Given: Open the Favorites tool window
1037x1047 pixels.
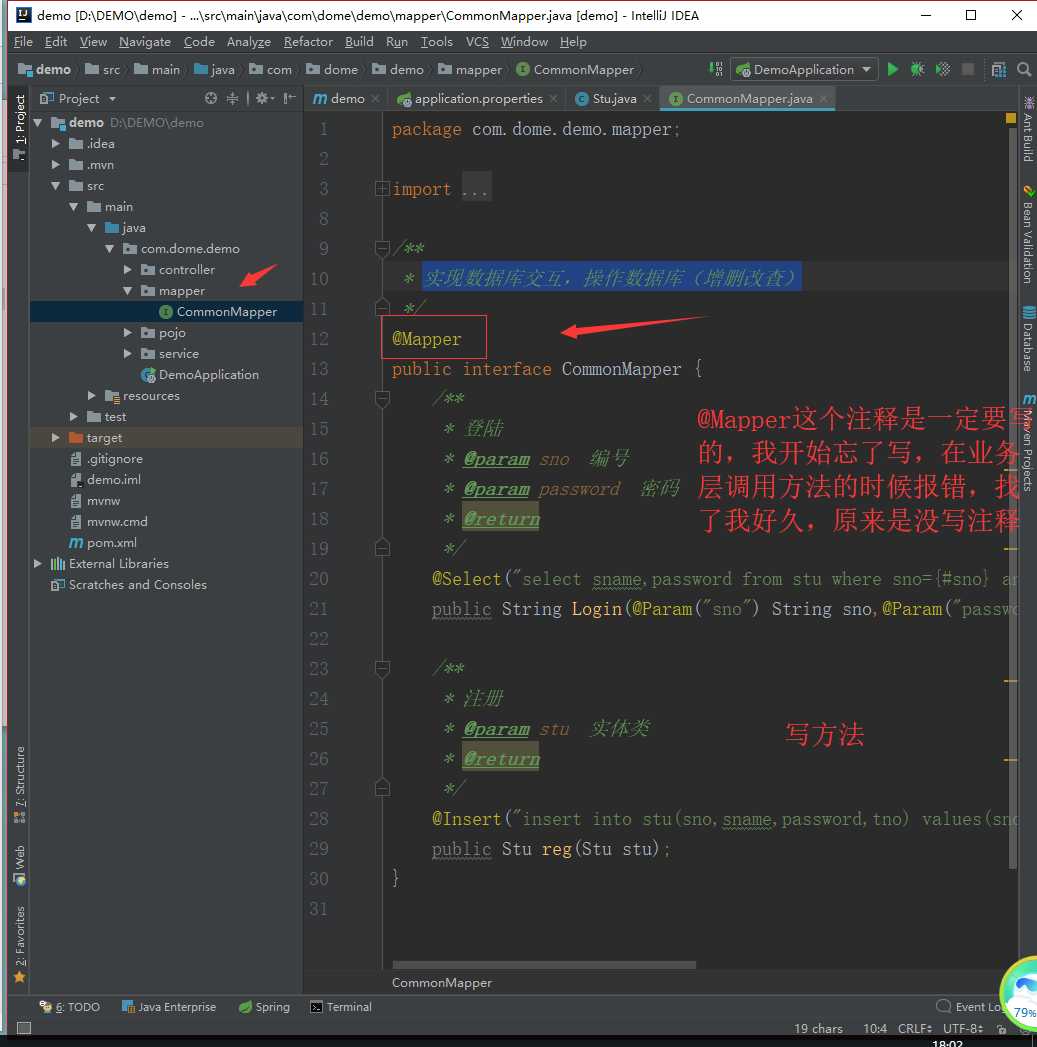Looking at the screenshot, I should pos(19,944).
